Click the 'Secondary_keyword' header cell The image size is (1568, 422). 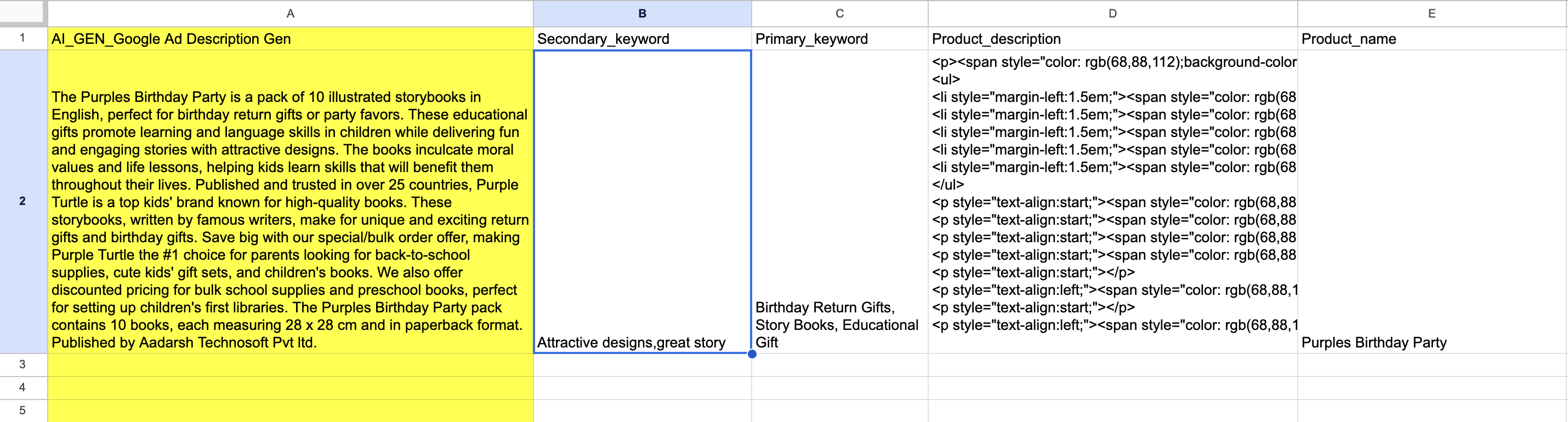tap(642, 38)
